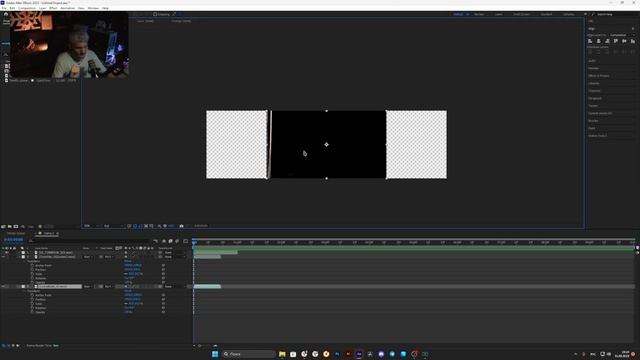Click Scale stopwatch of second layer
Viewport: 640px width, 360px height.
(x=32, y=274)
